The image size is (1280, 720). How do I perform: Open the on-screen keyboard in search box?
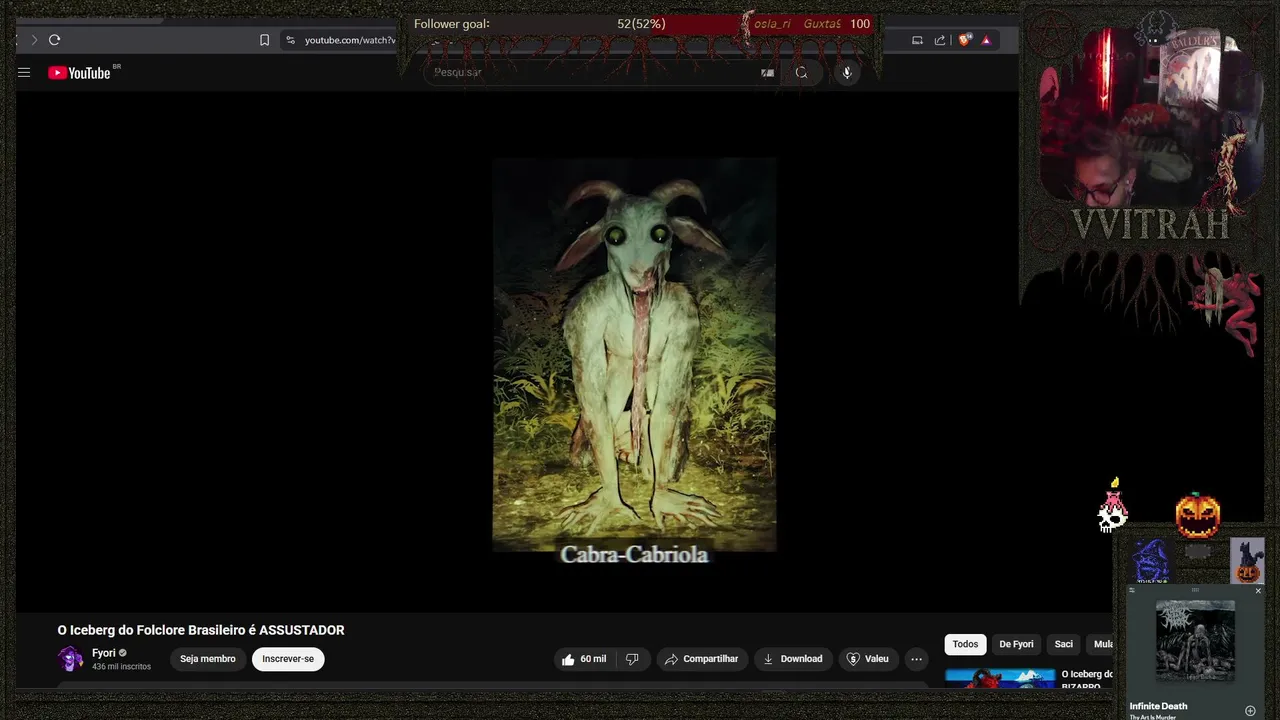point(767,72)
